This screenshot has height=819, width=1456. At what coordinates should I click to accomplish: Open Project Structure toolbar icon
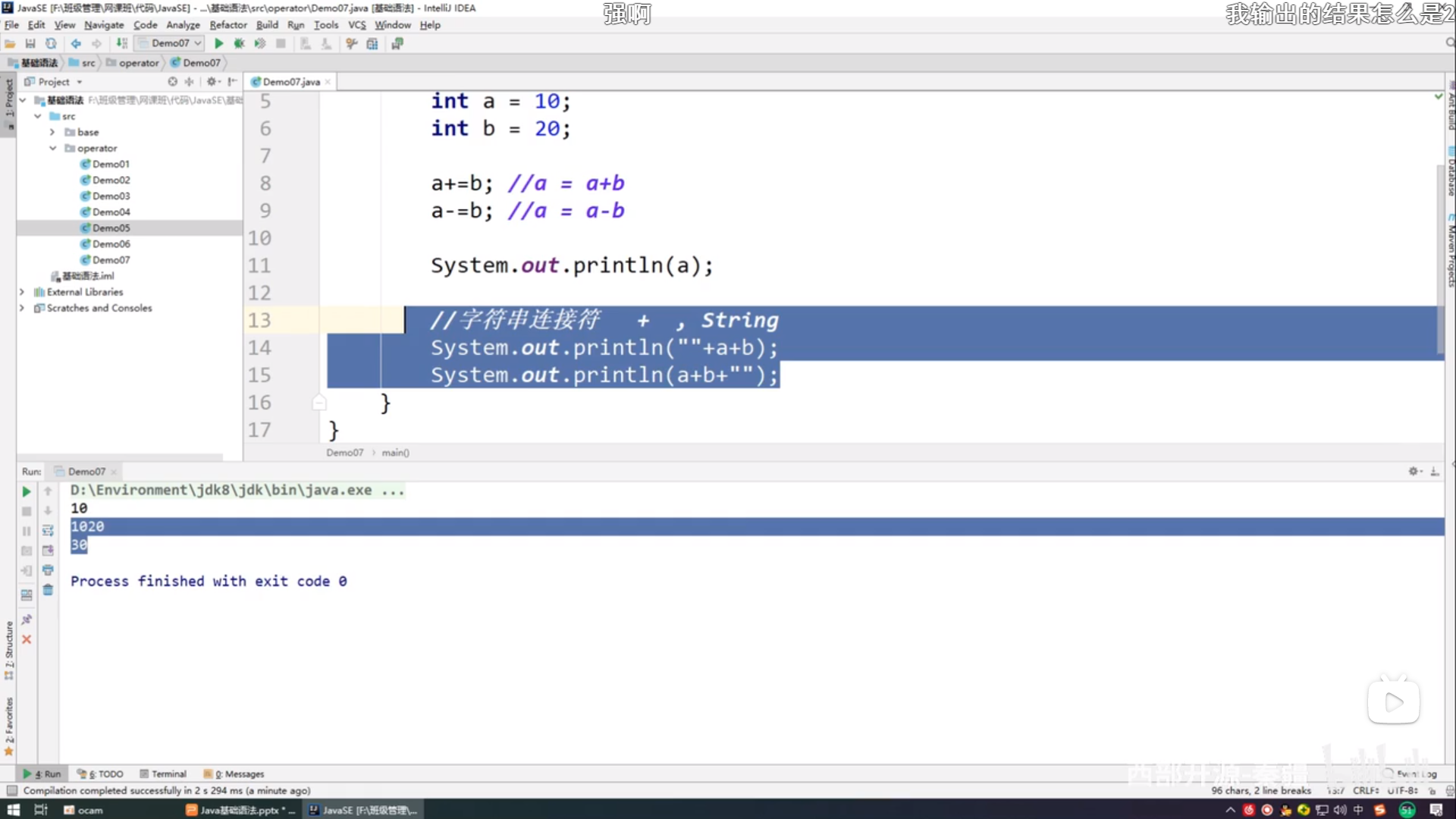point(372,44)
